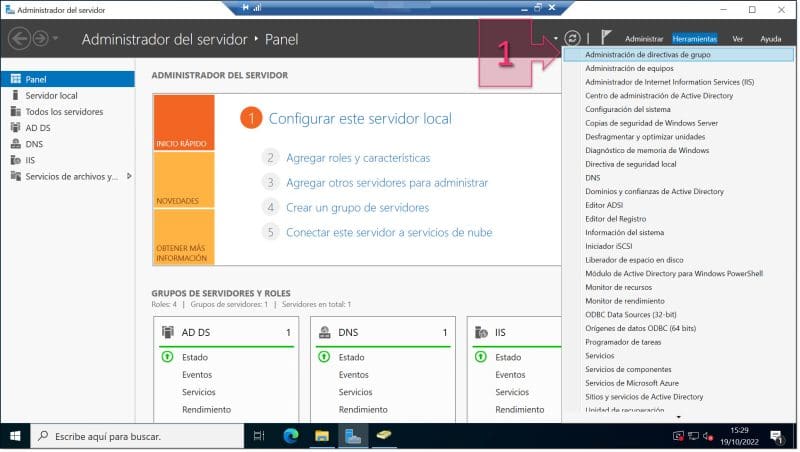Image resolution: width=800 pixels, height=452 pixels.
Task: Click Eventos in the DNS tile
Action: [x=354, y=374]
